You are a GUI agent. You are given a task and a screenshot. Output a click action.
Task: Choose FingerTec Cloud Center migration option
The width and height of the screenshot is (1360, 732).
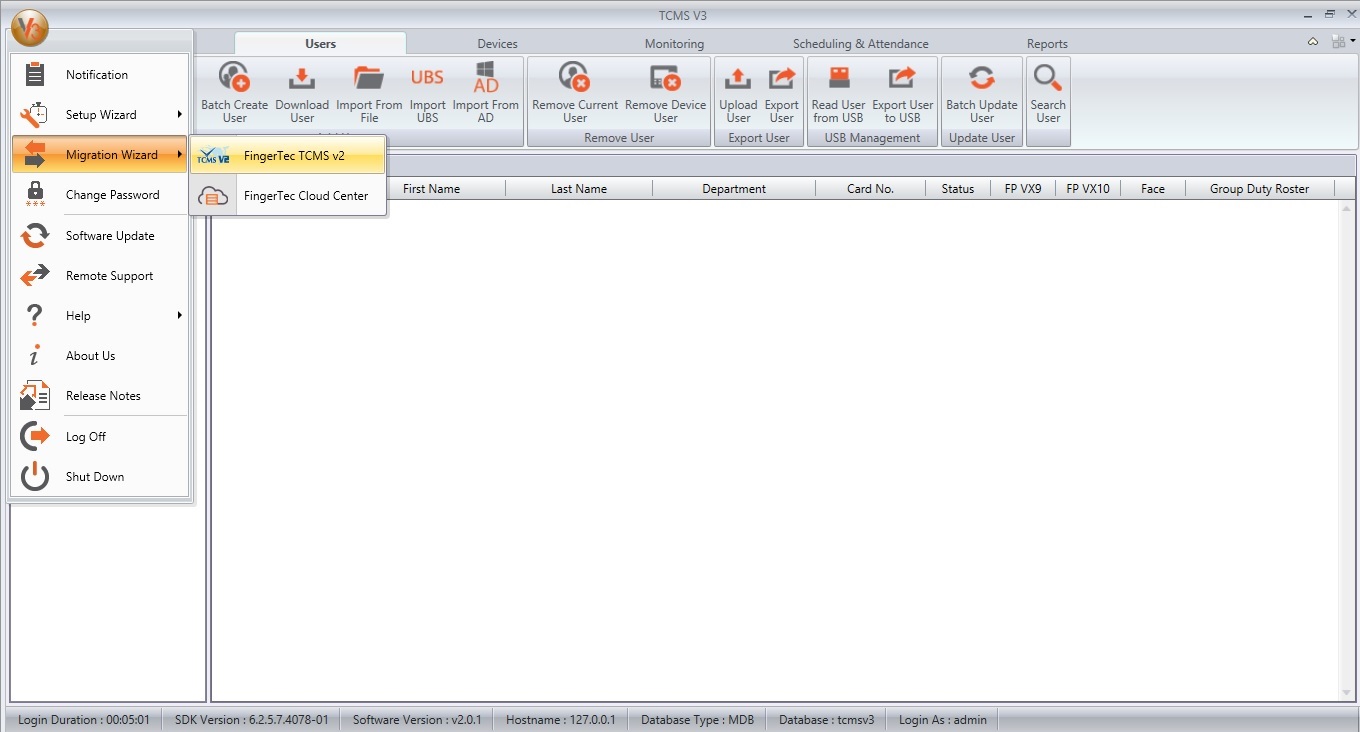(288, 196)
